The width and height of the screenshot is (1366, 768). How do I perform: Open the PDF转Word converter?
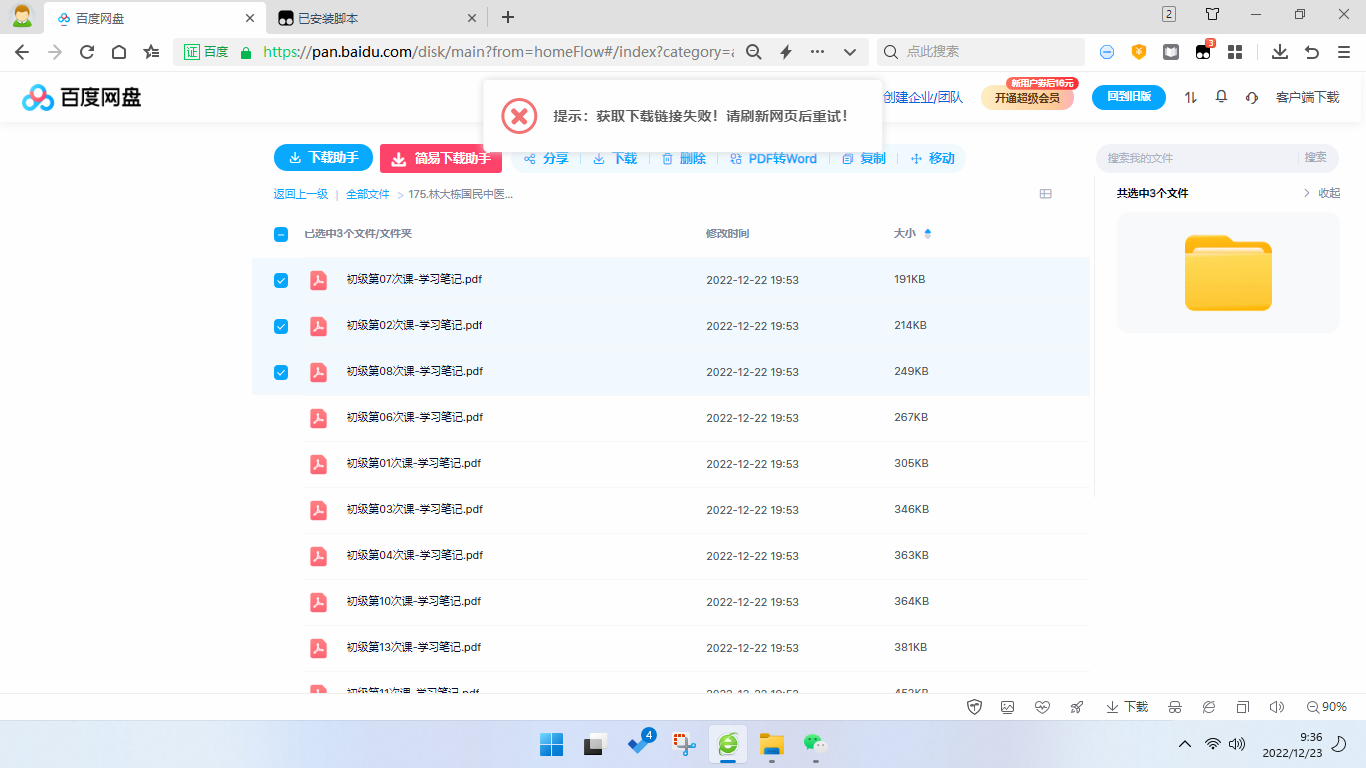coord(775,158)
